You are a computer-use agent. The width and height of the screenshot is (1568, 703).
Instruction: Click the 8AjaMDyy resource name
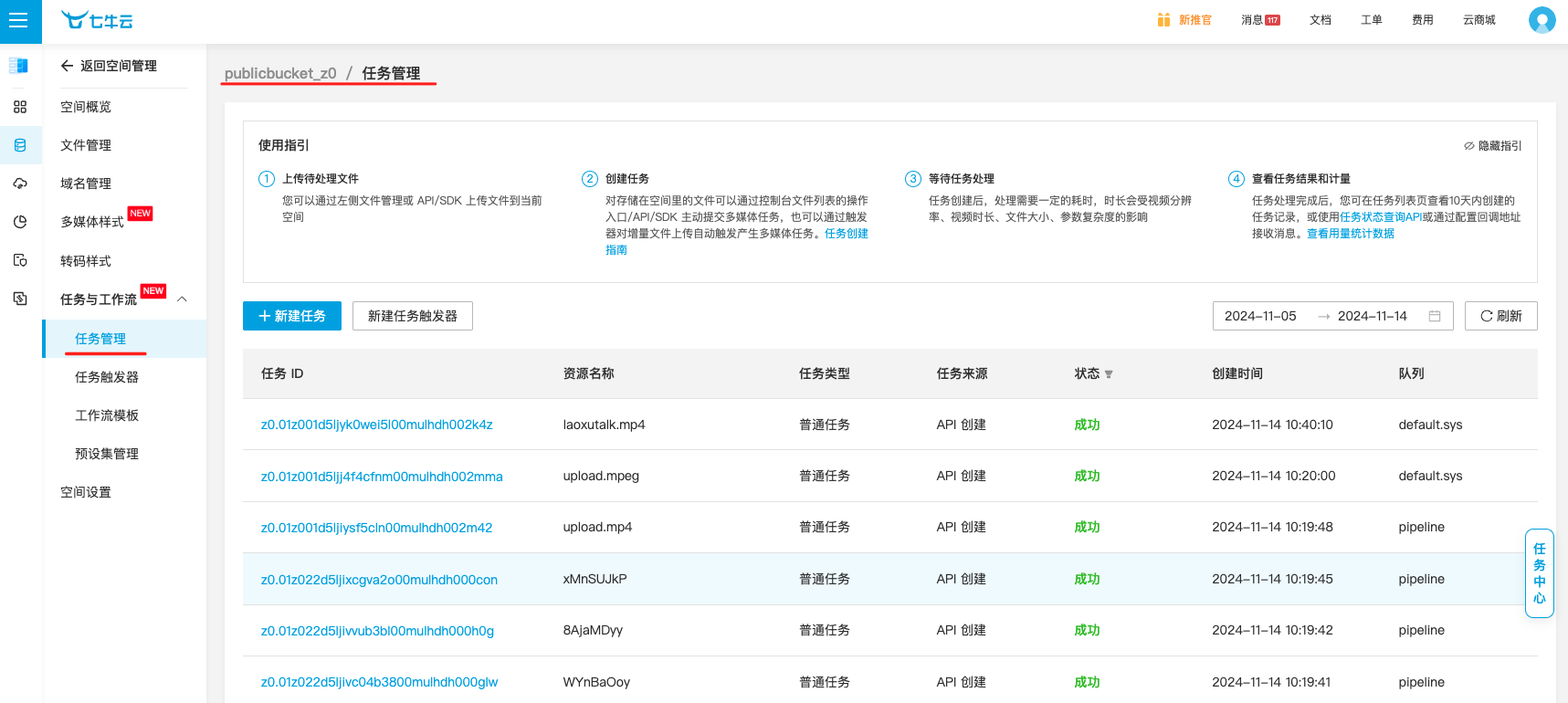[x=593, y=630]
